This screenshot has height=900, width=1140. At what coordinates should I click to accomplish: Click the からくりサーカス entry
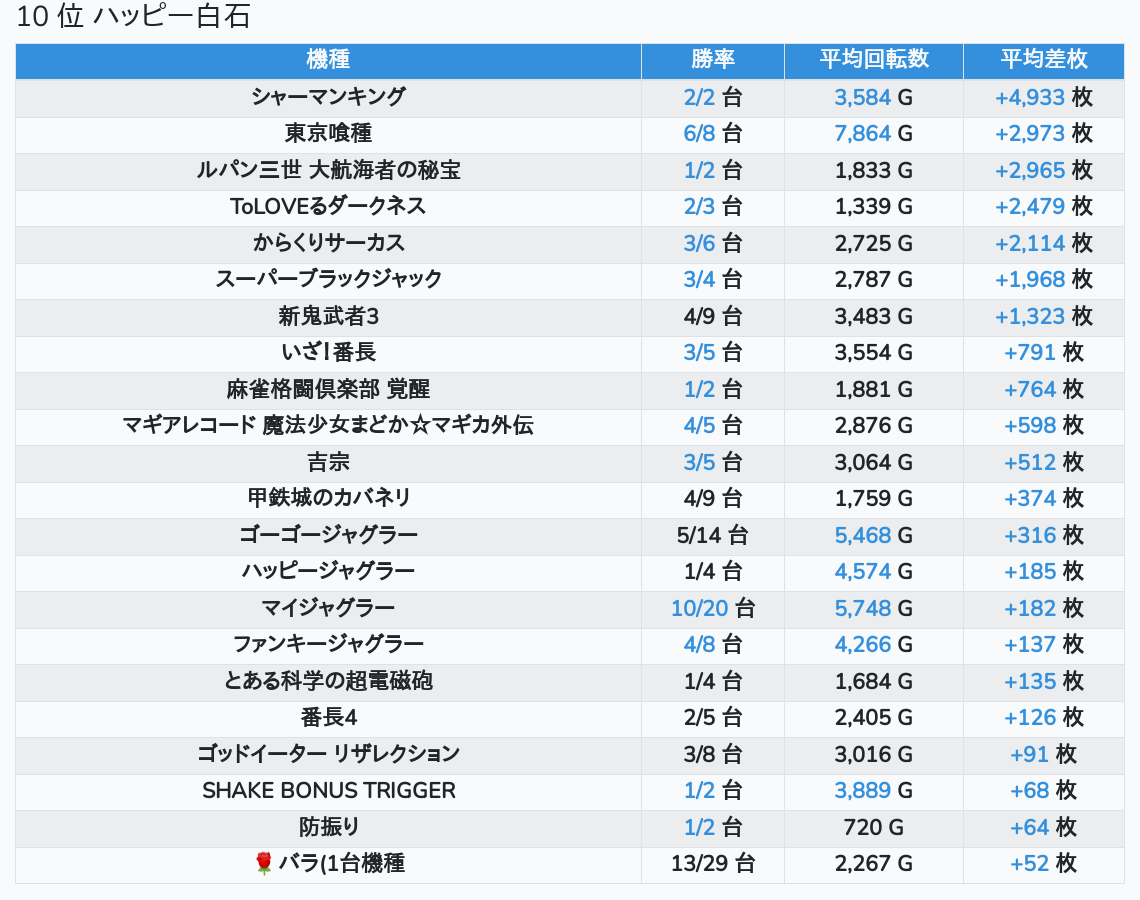(x=328, y=243)
